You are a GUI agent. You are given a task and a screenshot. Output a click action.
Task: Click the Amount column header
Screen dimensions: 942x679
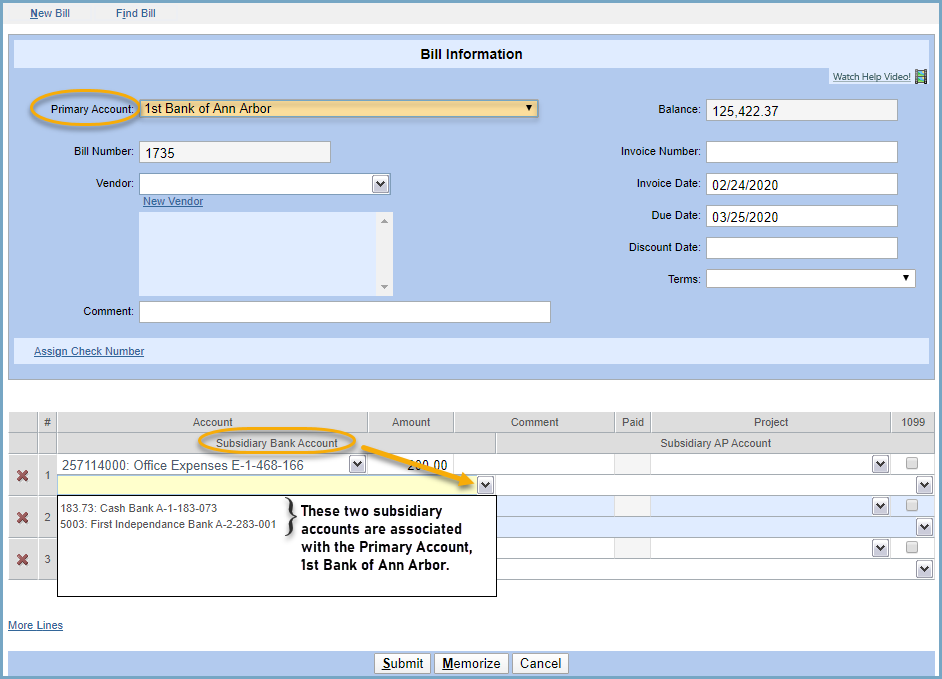click(x=411, y=422)
